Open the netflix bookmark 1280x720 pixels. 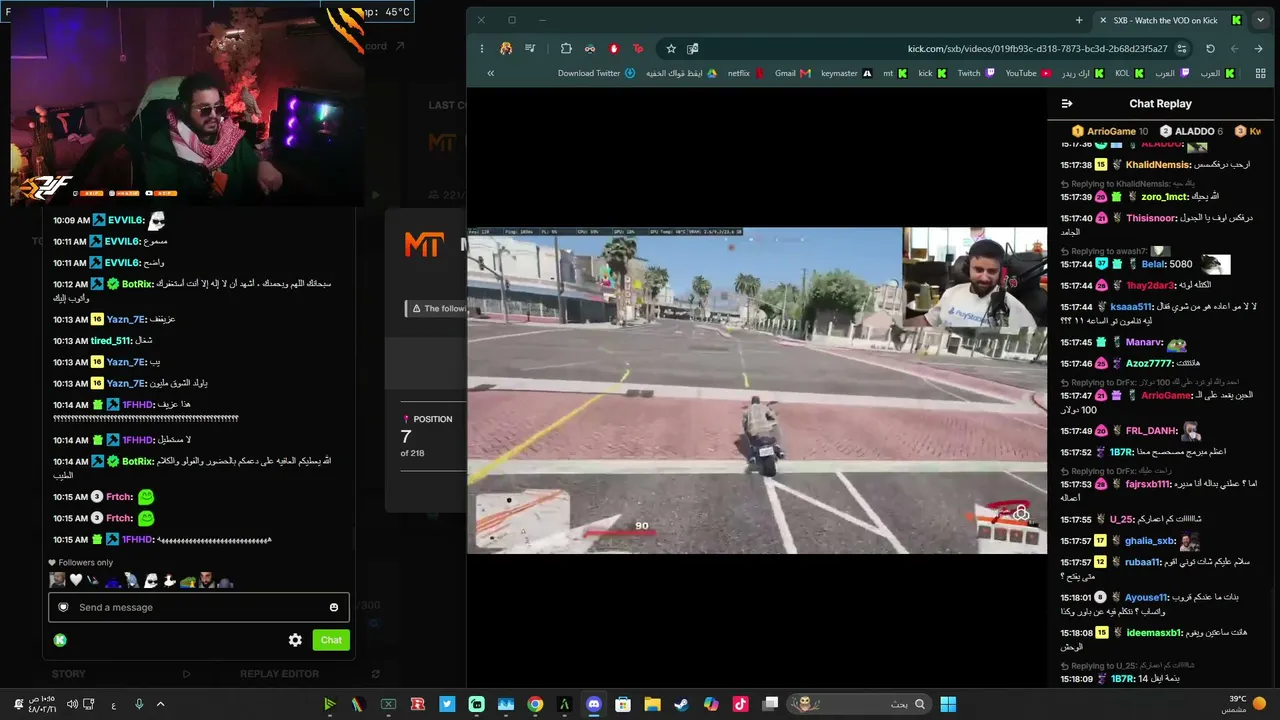(x=746, y=73)
